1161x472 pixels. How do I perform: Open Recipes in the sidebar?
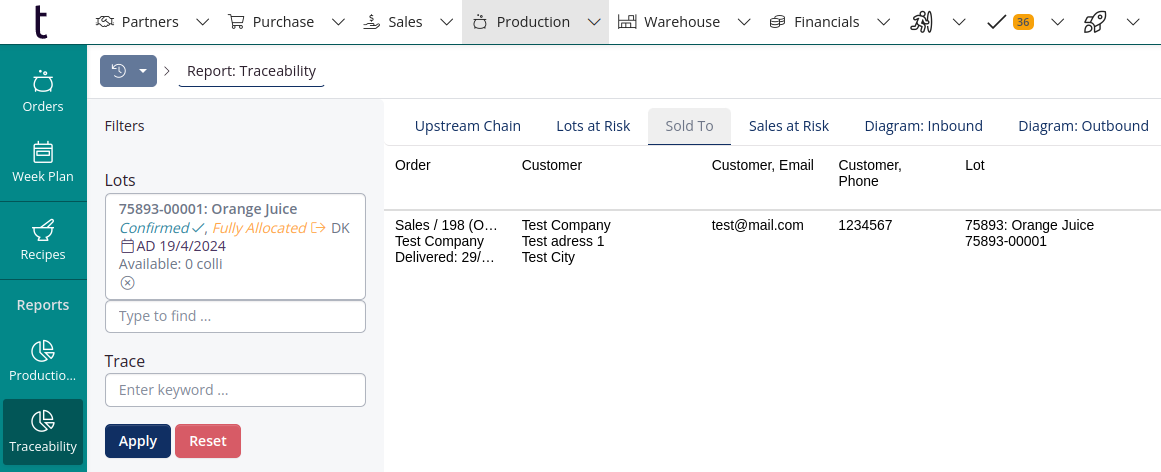pyautogui.click(x=43, y=239)
